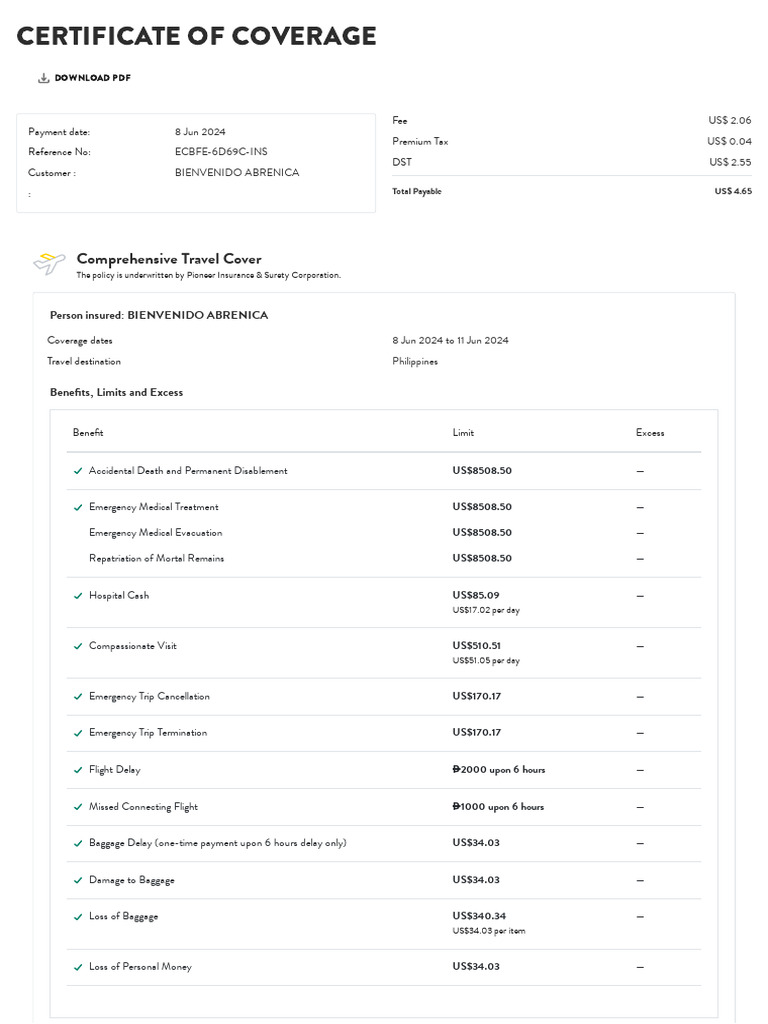Click checkmark beside Accidental Death and Permanent Disablement
768x1024 pixels.
click(78, 471)
